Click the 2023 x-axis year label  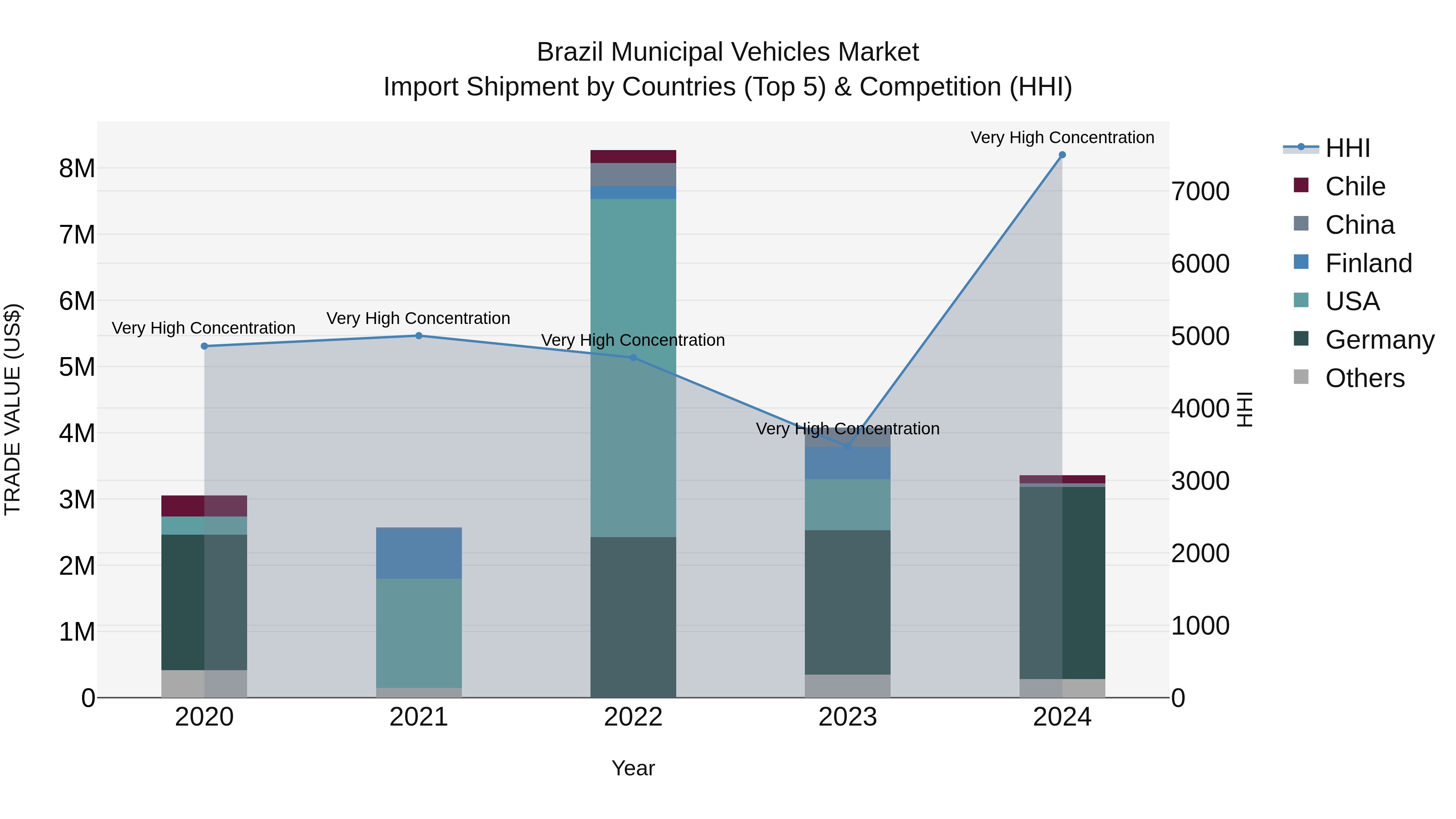click(847, 717)
